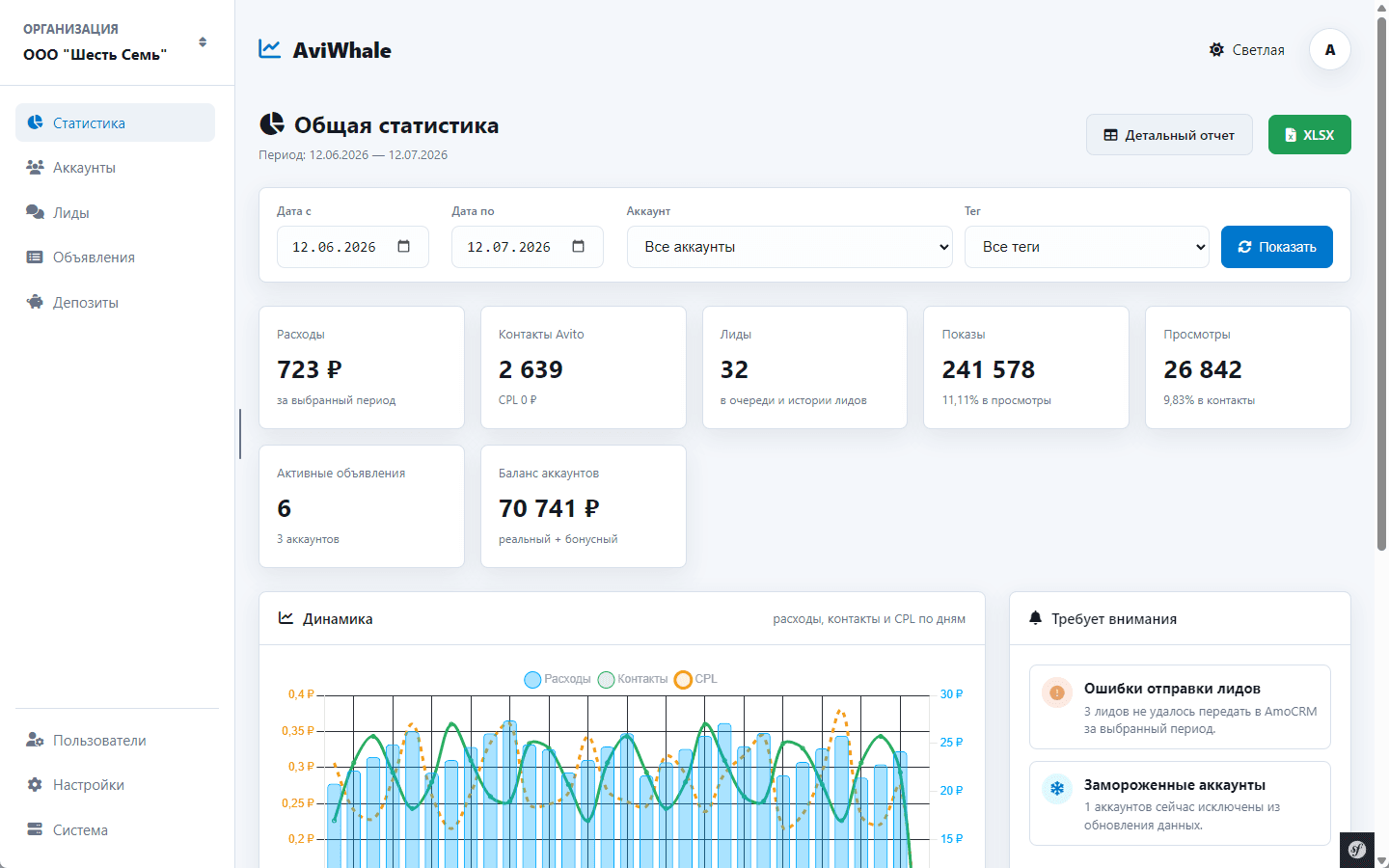Click the bell icon by Требует внимания
Viewport: 1389px width, 868px height.
point(1036,618)
